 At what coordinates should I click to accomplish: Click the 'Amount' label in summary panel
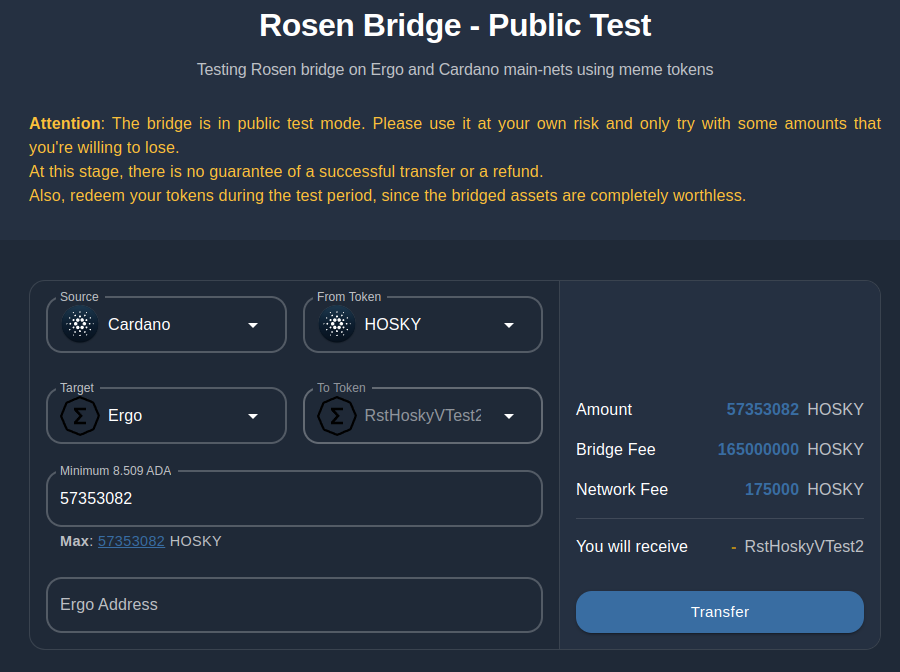(604, 409)
